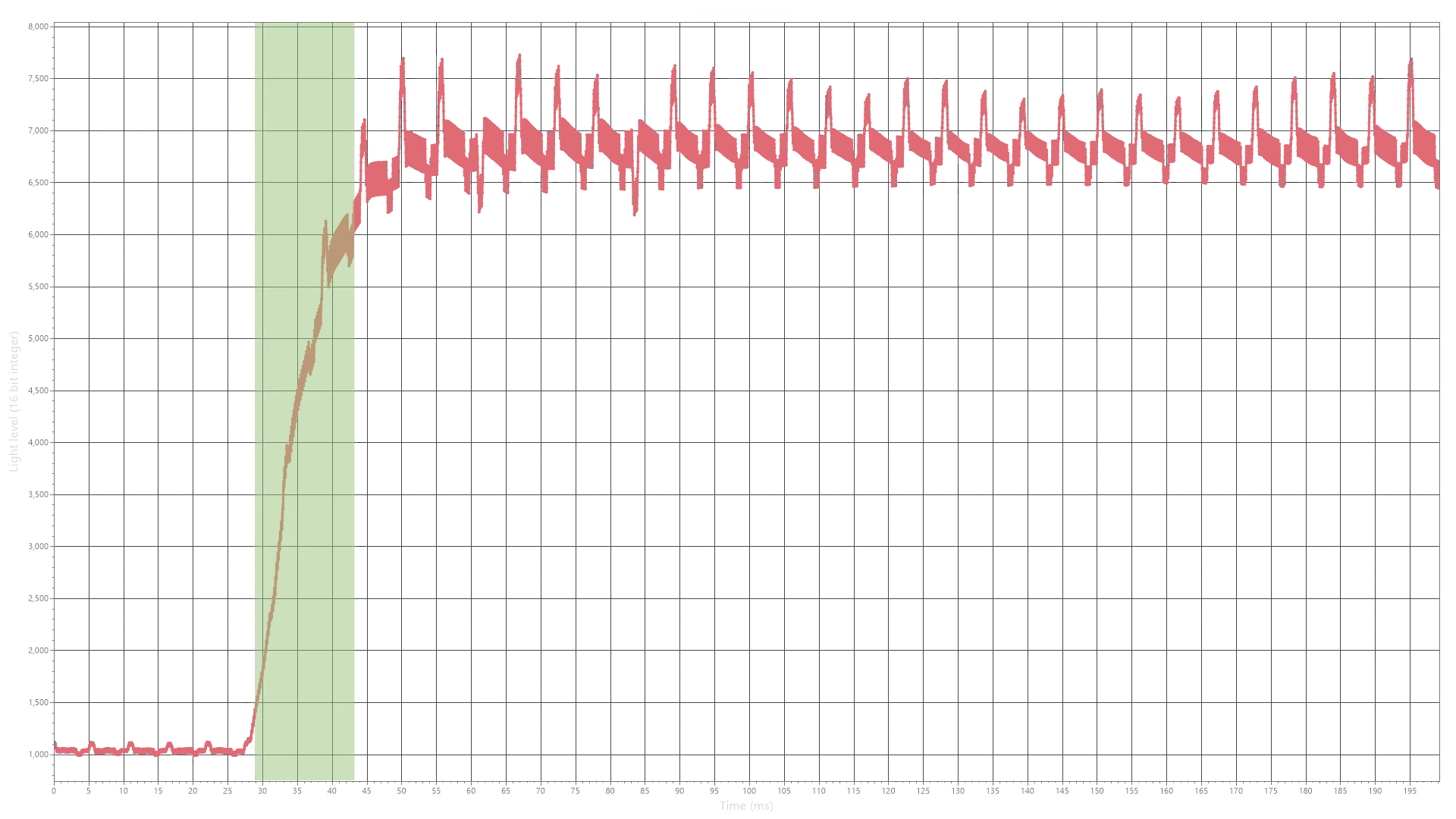Click the bottom-left origin of the axes
The image size is (1456, 819).
pyautogui.click(x=52, y=779)
